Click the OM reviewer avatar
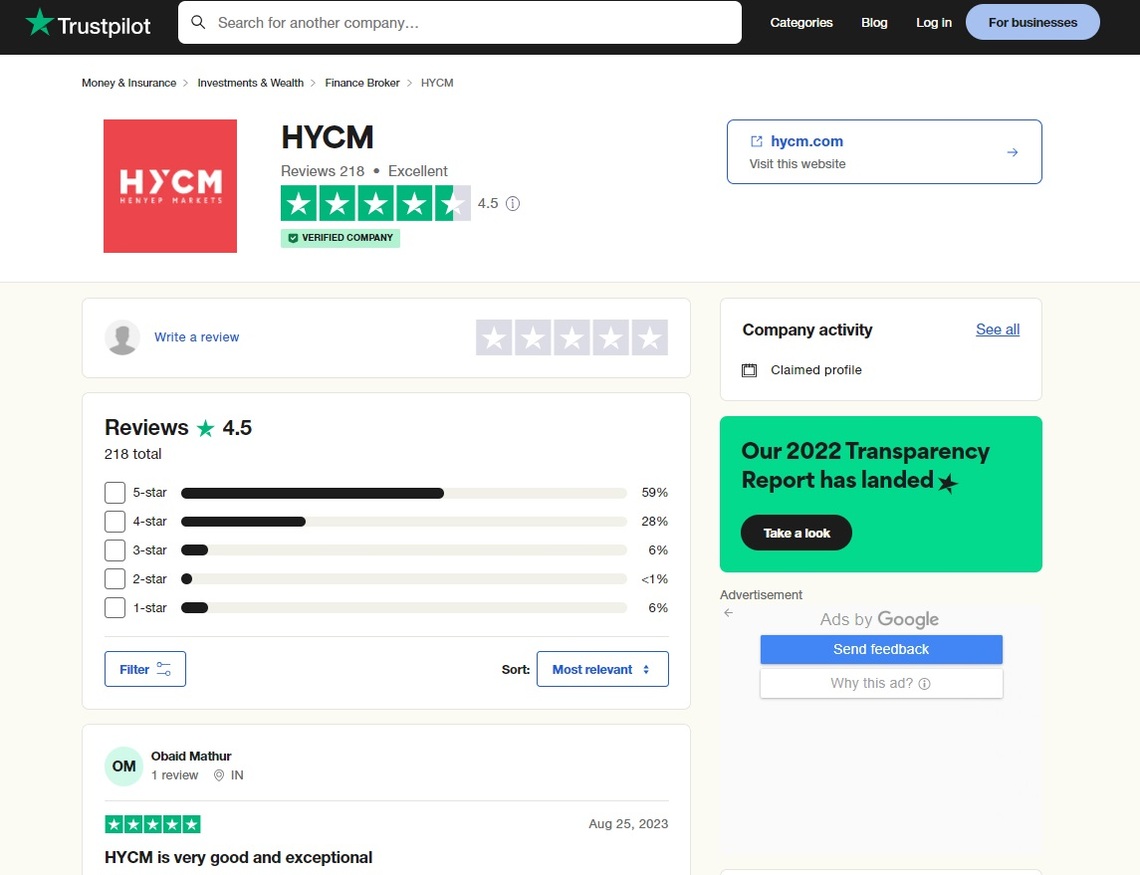 pyautogui.click(x=124, y=766)
